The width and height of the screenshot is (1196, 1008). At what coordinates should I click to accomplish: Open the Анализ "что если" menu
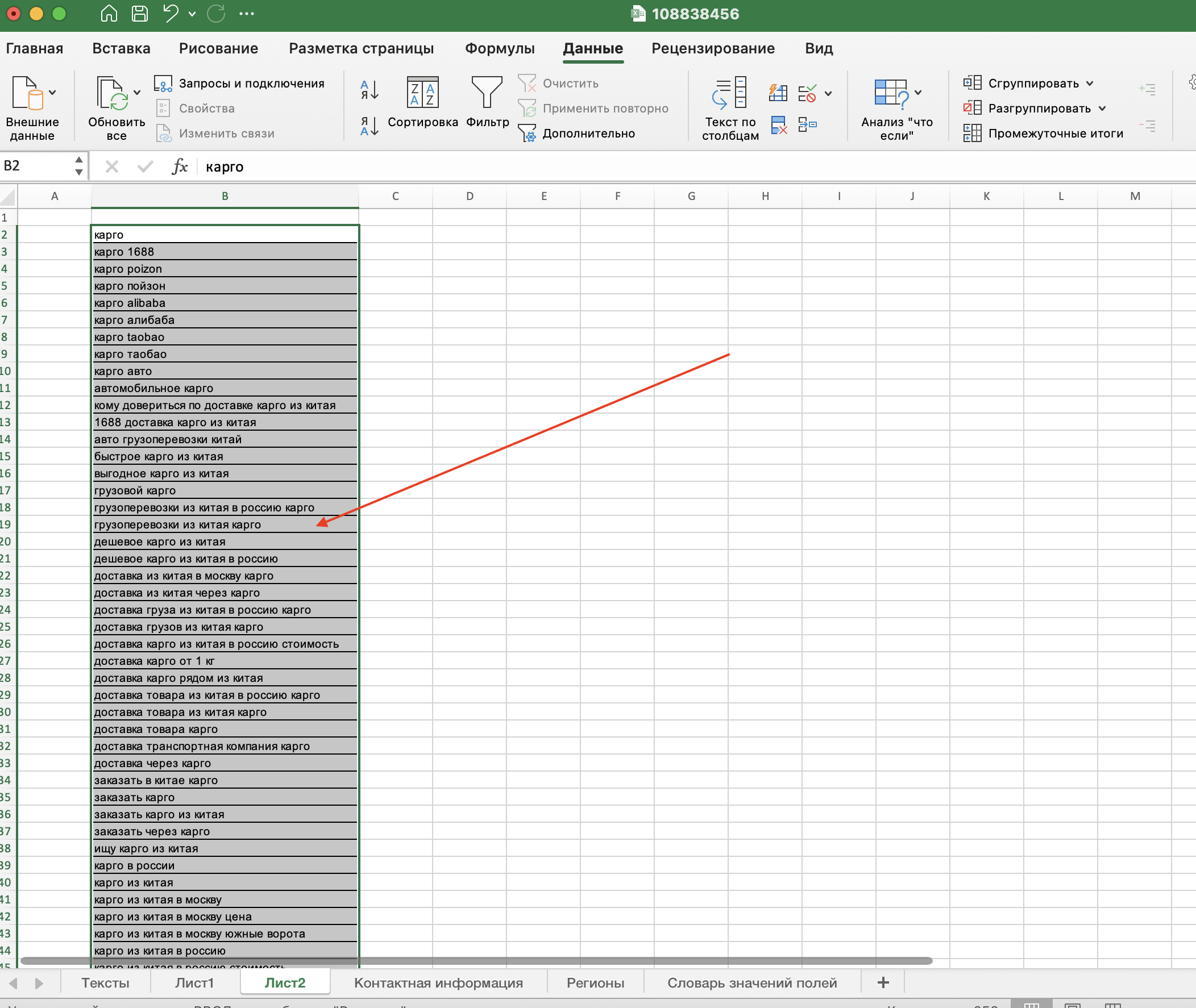point(897,109)
